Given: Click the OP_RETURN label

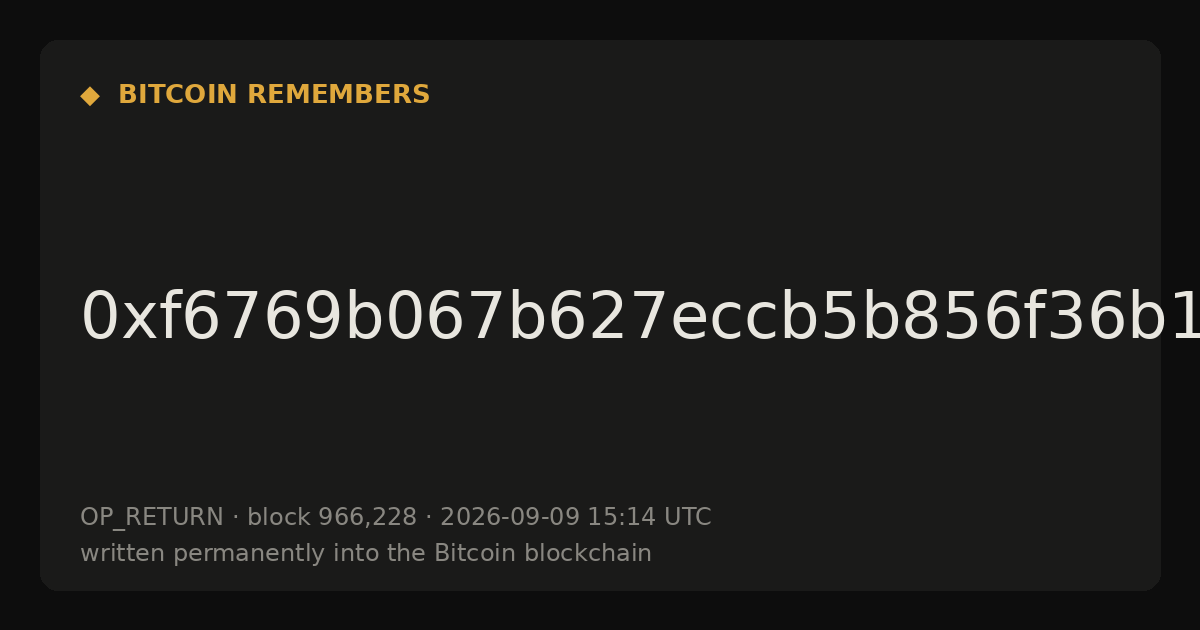Looking at the screenshot, I should 152,517.
